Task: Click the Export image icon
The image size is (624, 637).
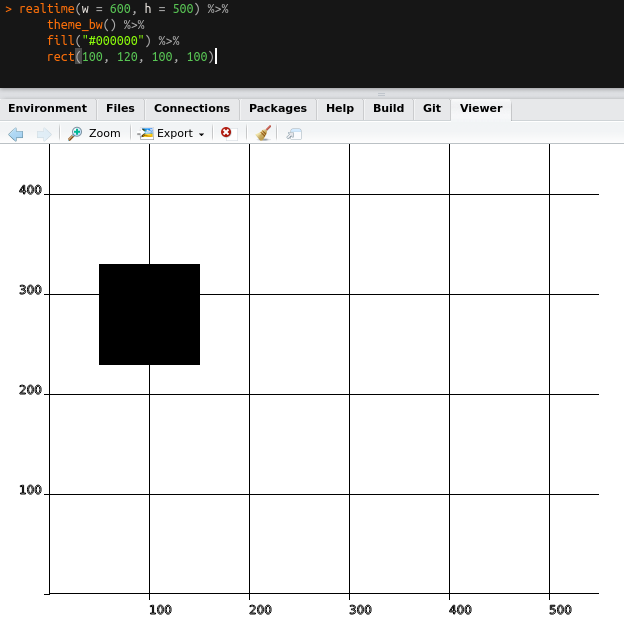Action: (x=146, y=133)
